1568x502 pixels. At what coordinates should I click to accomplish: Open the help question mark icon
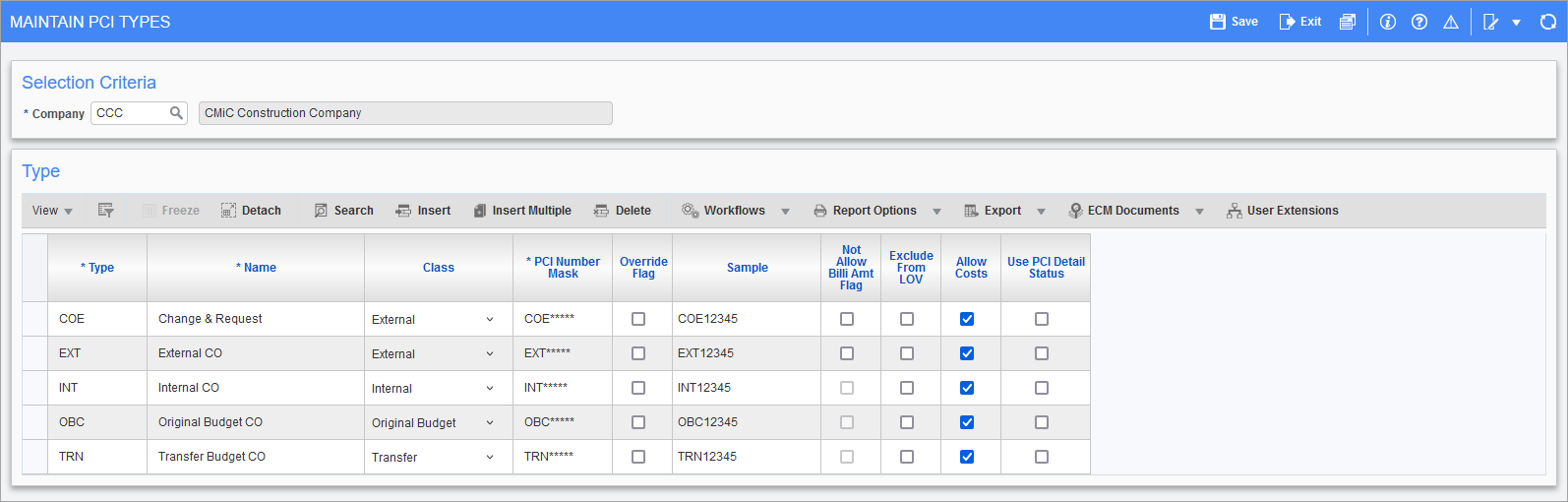tap(1418, 22)
